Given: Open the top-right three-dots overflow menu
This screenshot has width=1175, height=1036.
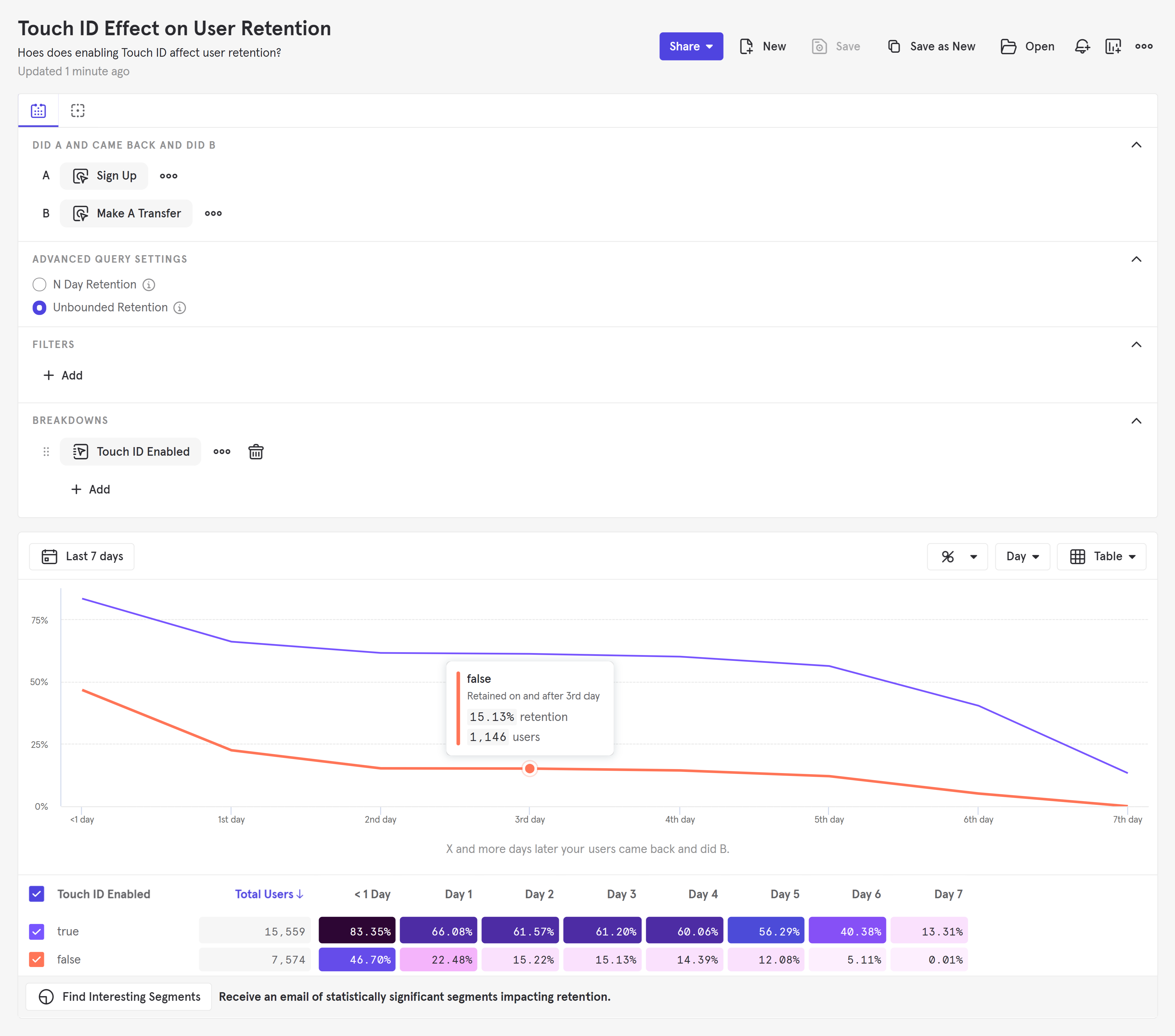Looking at the screenshot, I should (1143, 47).
